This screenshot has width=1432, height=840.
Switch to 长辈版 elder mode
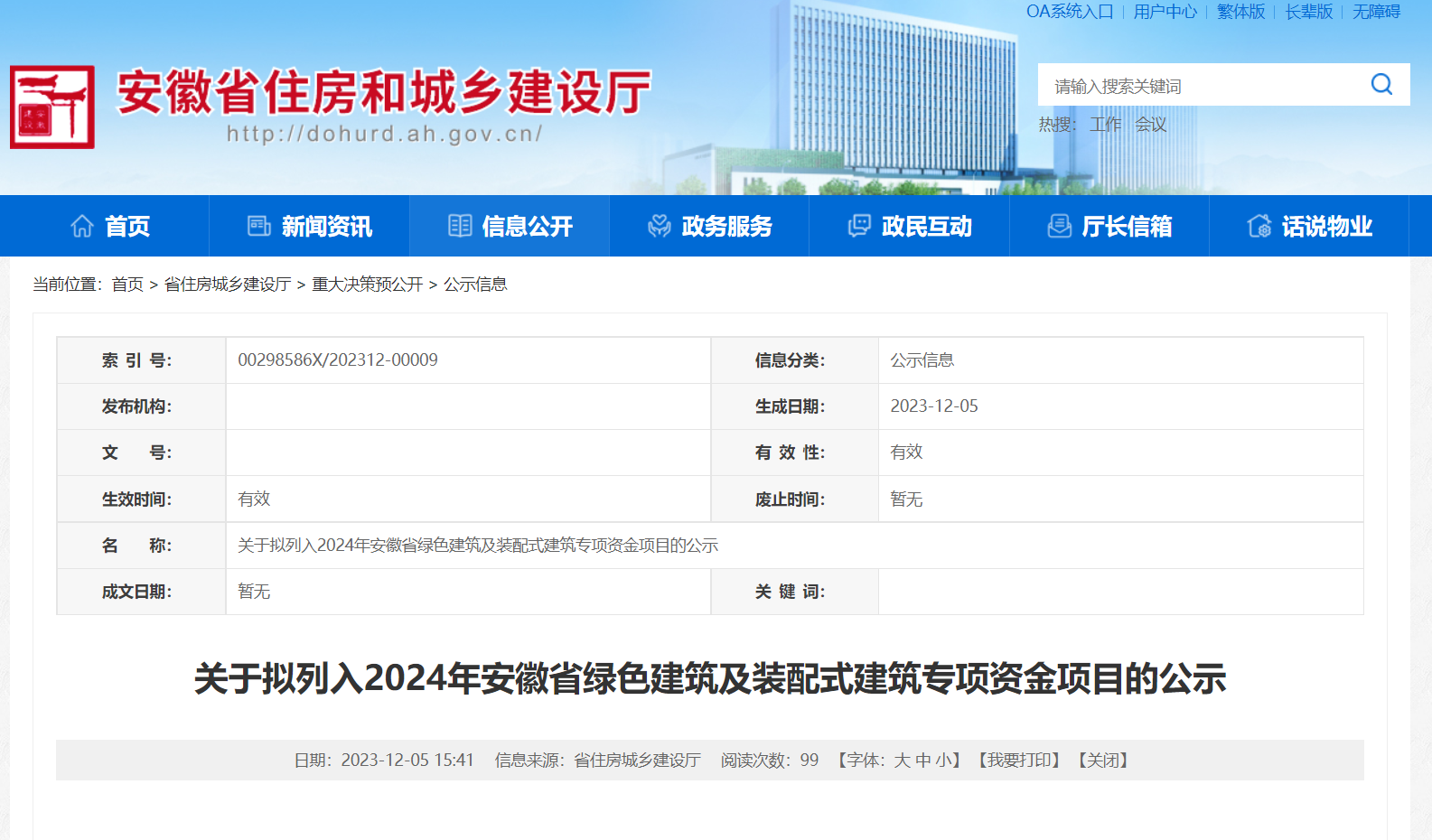1308,12
